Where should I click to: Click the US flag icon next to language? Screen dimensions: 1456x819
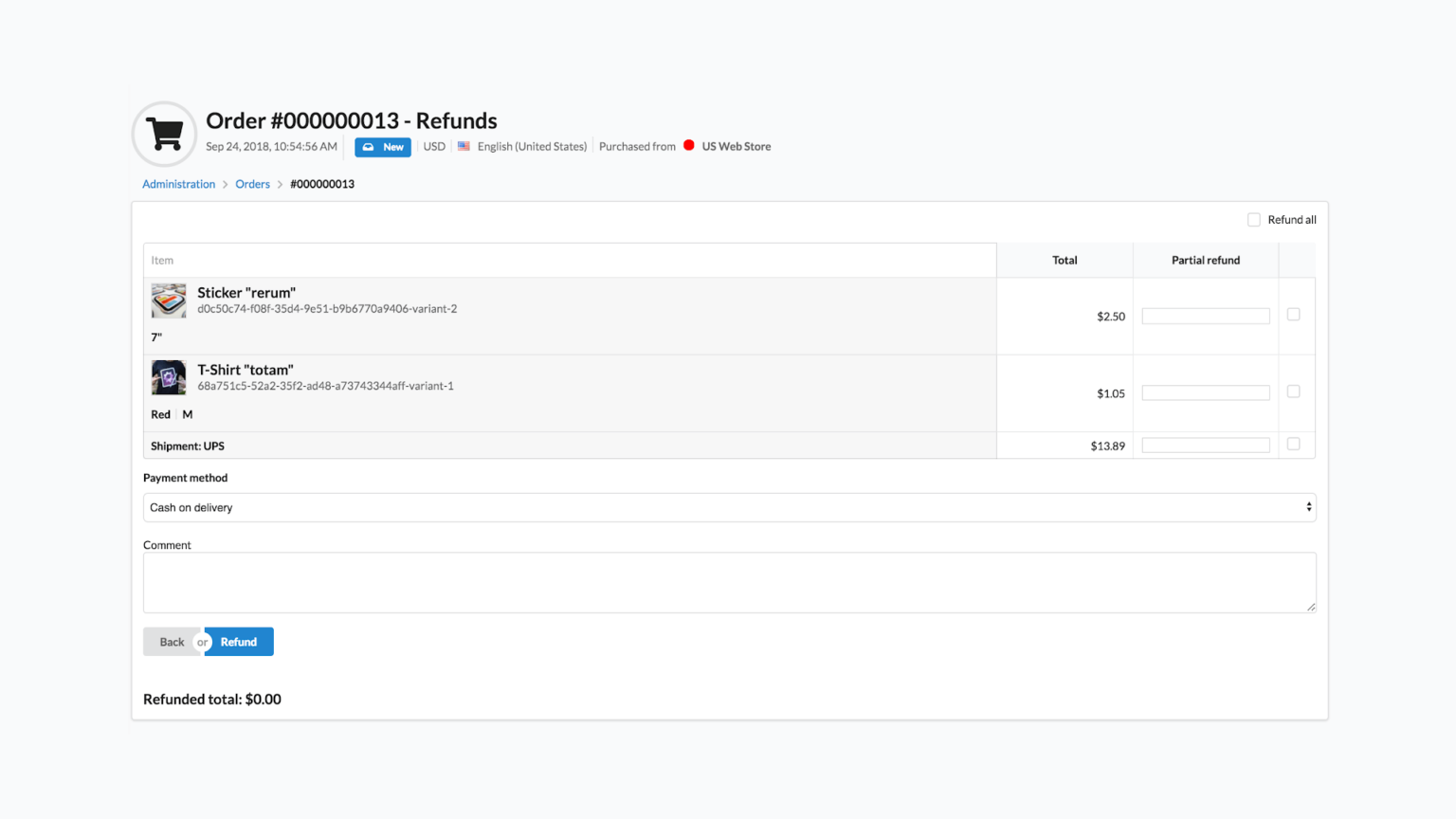[464, 146]
